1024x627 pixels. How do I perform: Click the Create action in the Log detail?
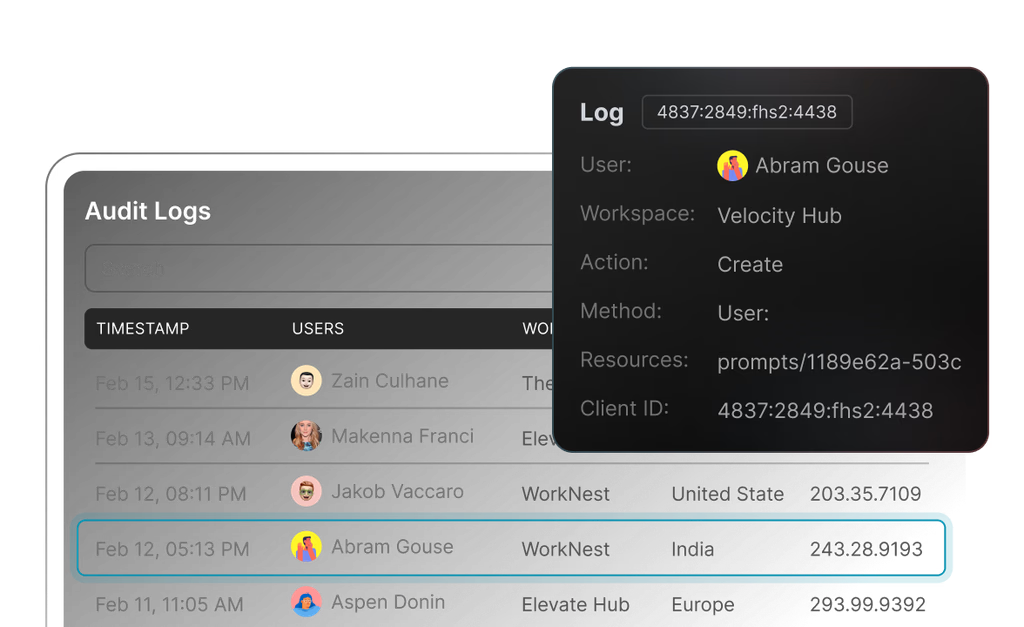749,264
